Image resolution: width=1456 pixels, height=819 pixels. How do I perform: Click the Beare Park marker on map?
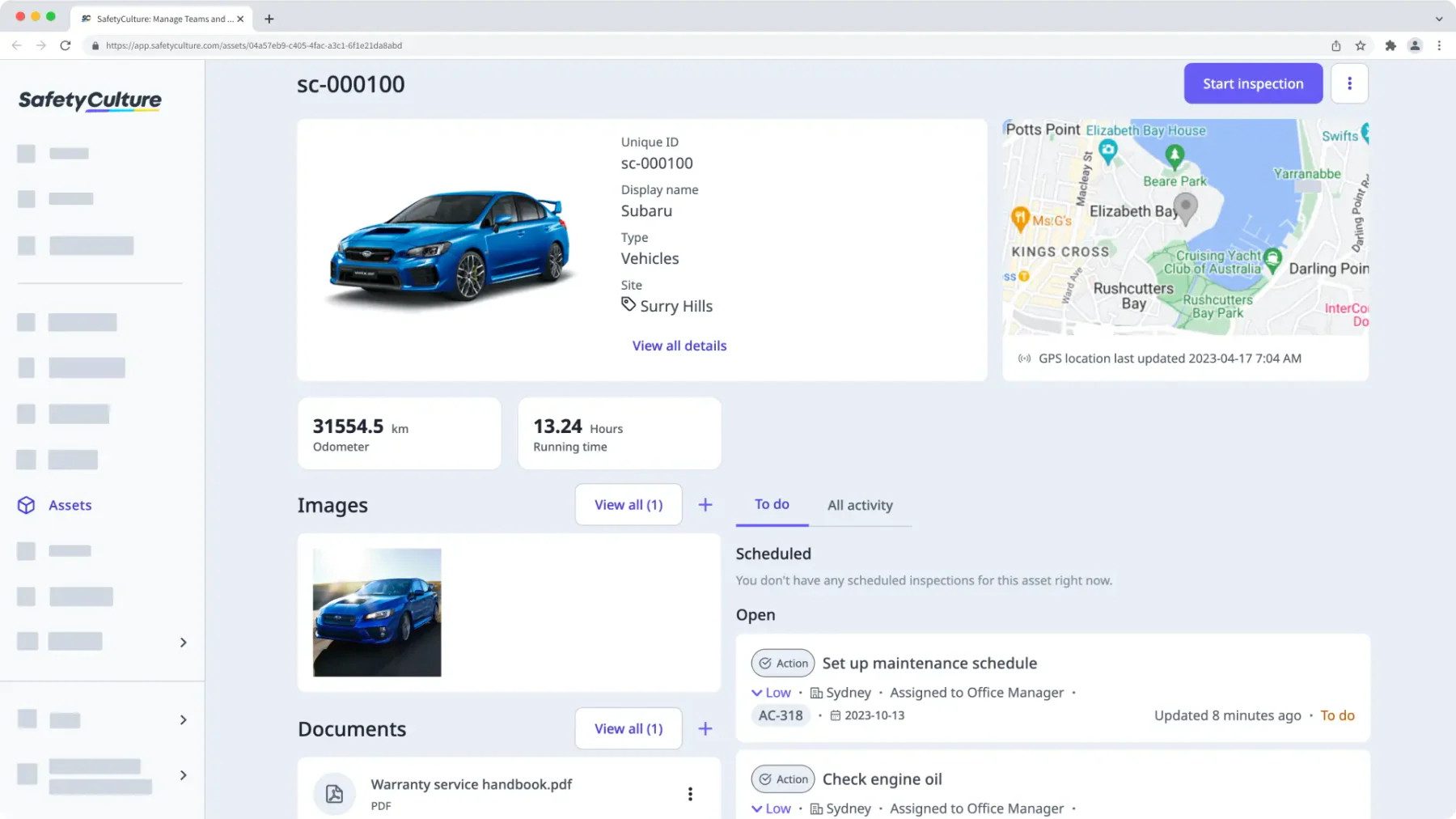click(x=1175, y=155)
